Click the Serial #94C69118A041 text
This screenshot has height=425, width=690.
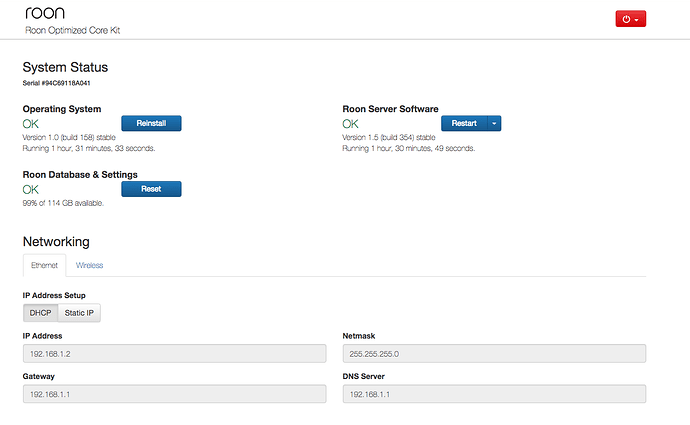point(56,83)
